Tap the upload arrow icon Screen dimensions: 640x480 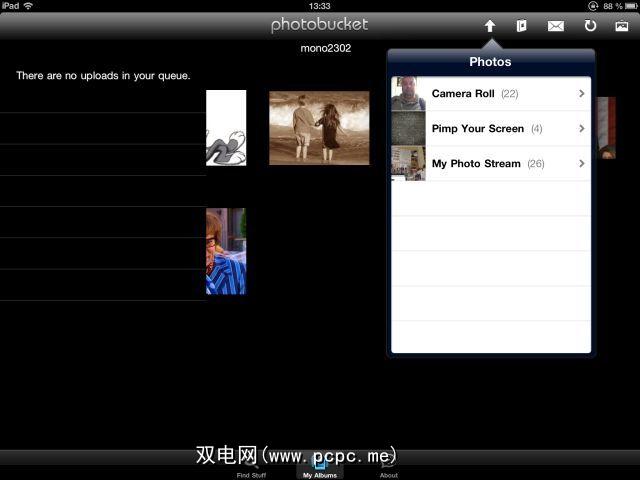[x=490, y=26]
